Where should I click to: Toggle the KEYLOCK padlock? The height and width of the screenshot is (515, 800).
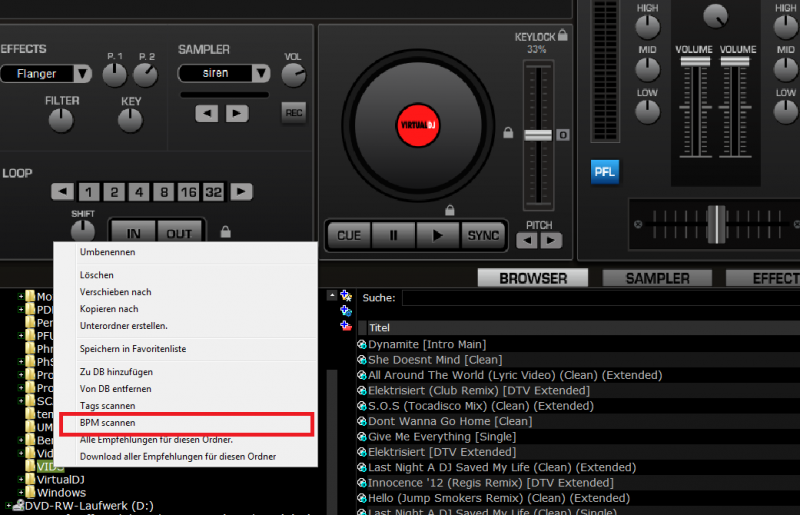pos(562,35)
